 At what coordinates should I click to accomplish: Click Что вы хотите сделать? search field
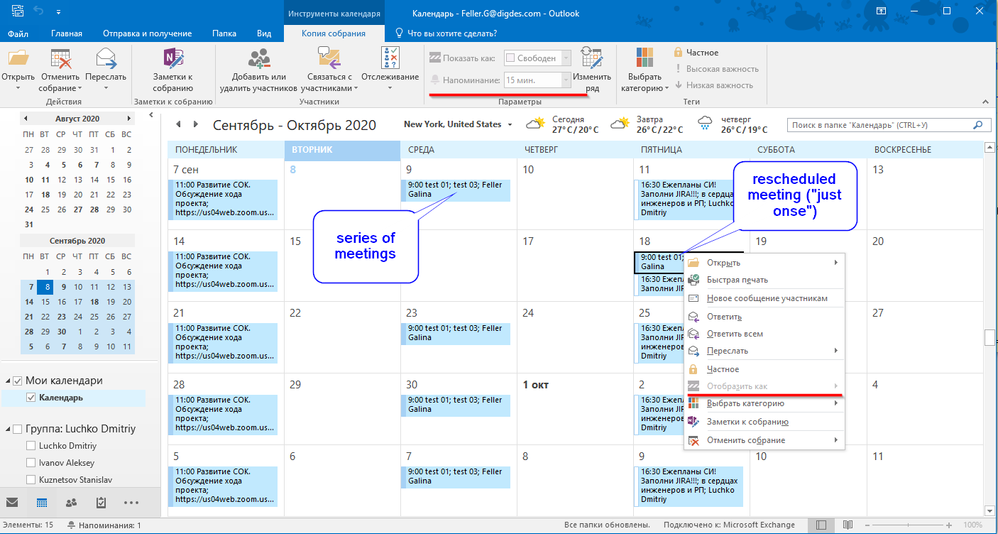[446, 33]
